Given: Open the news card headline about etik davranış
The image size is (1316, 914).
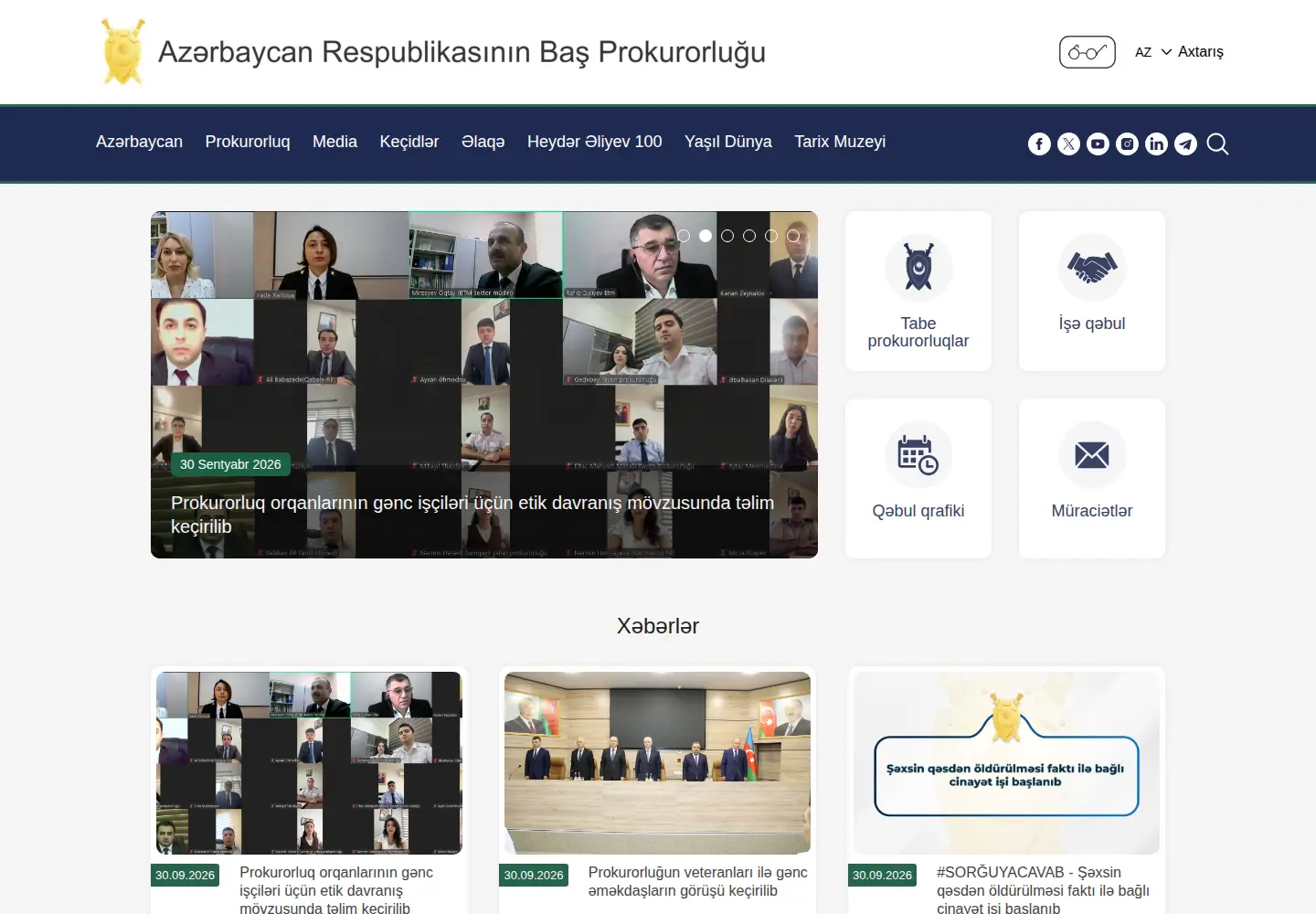Looking at the screenshot, I should 336,890.
